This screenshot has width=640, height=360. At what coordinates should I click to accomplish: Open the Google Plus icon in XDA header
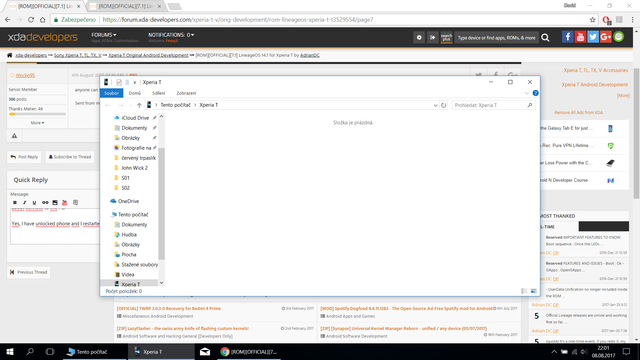tap(606, 37)
